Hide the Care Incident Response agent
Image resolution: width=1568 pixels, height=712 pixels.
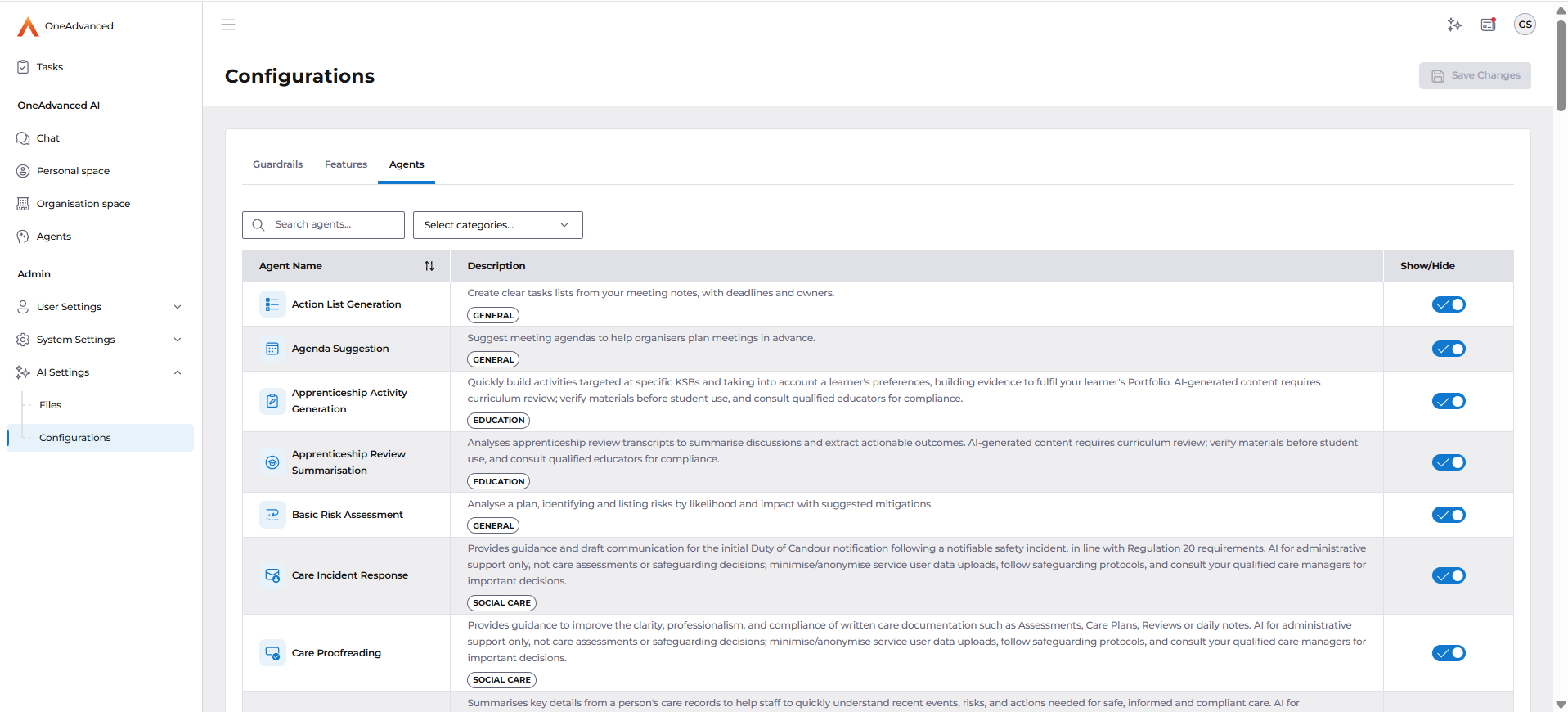point(1449,575)
